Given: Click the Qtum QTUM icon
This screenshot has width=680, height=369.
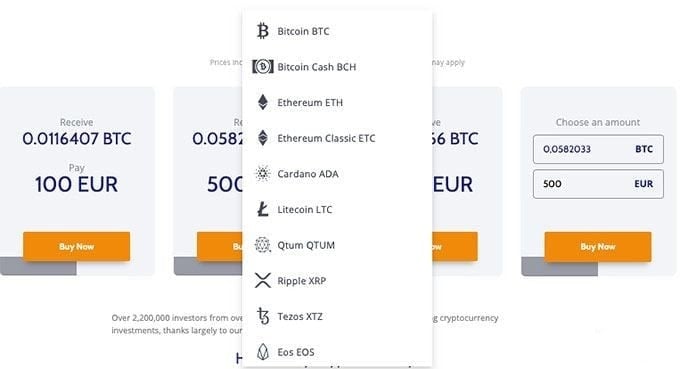Looking at the screenshot, I should click(262, 245).
